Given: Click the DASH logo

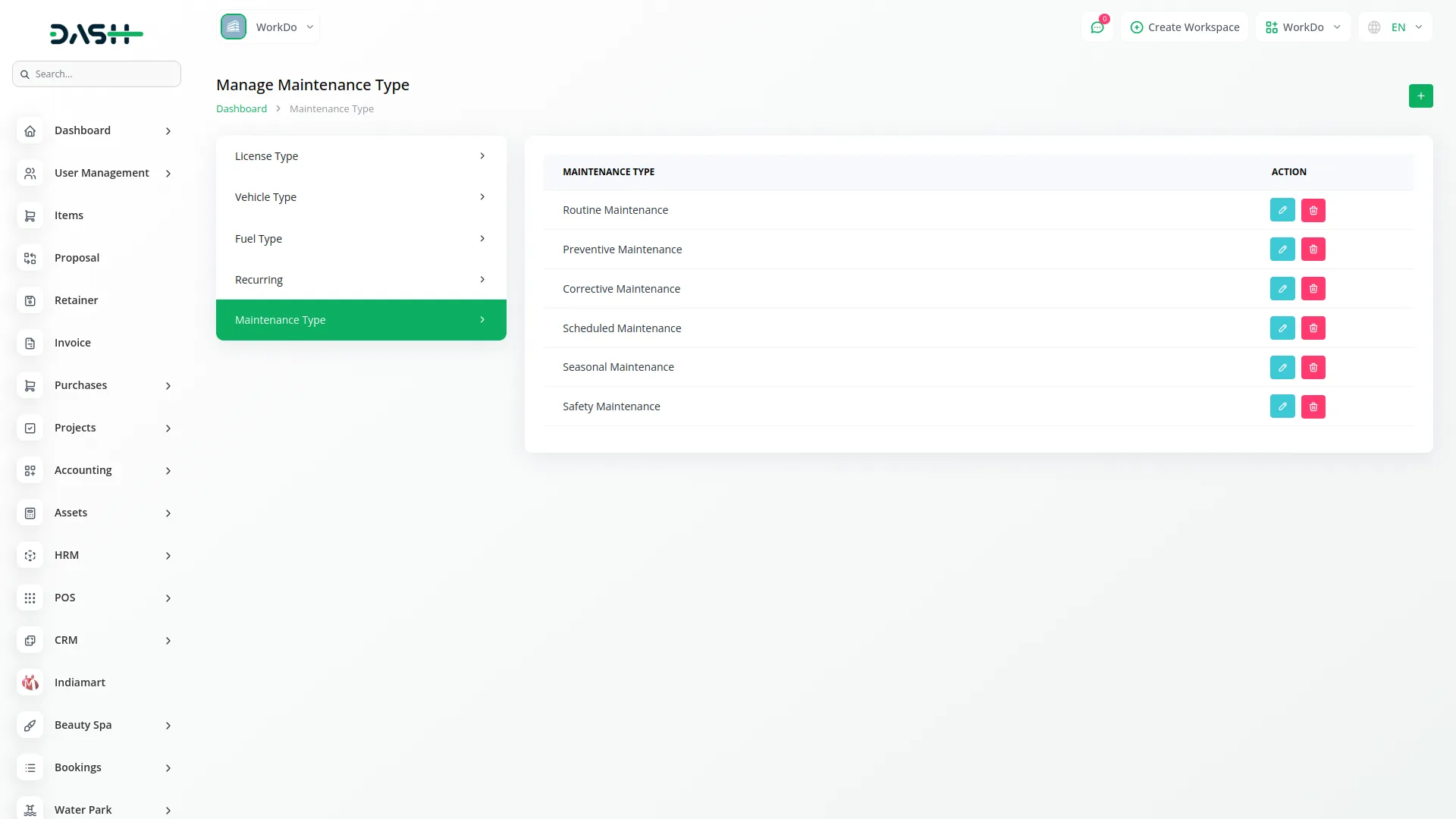Looking at the screenshot, I should click(x=96, y=33).
